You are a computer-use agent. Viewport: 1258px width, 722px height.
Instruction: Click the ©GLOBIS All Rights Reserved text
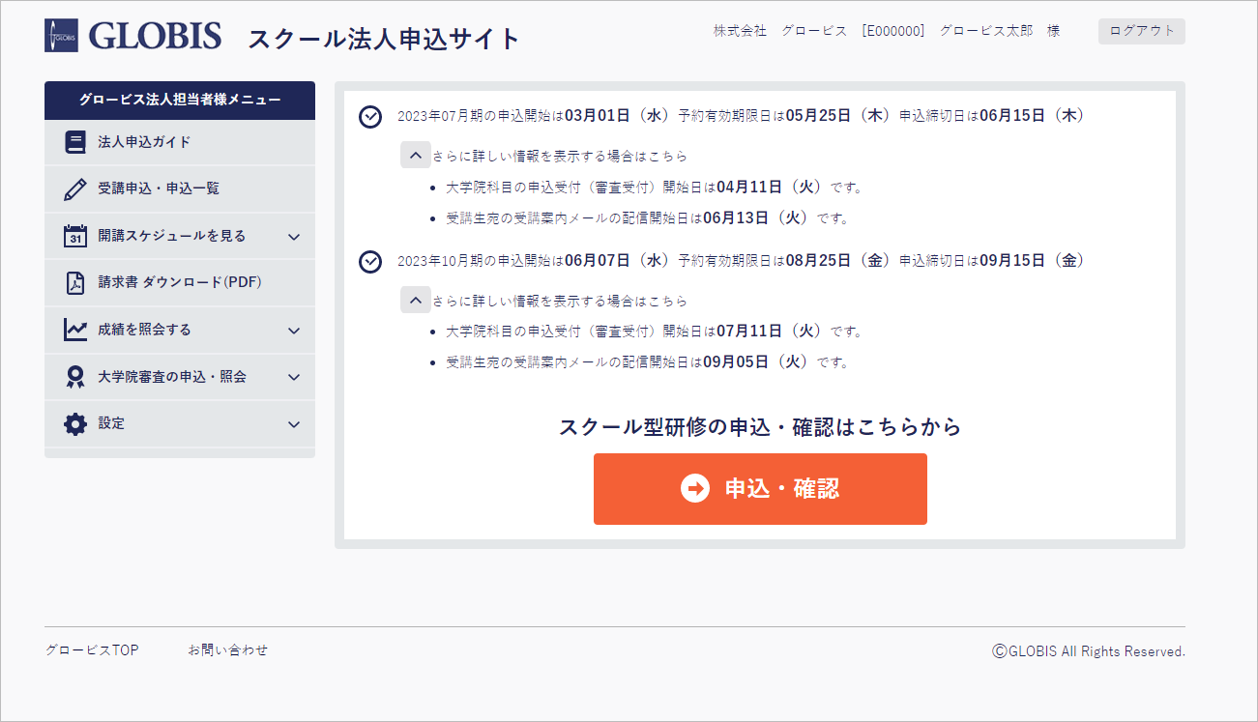click(x=1089, y=651)
